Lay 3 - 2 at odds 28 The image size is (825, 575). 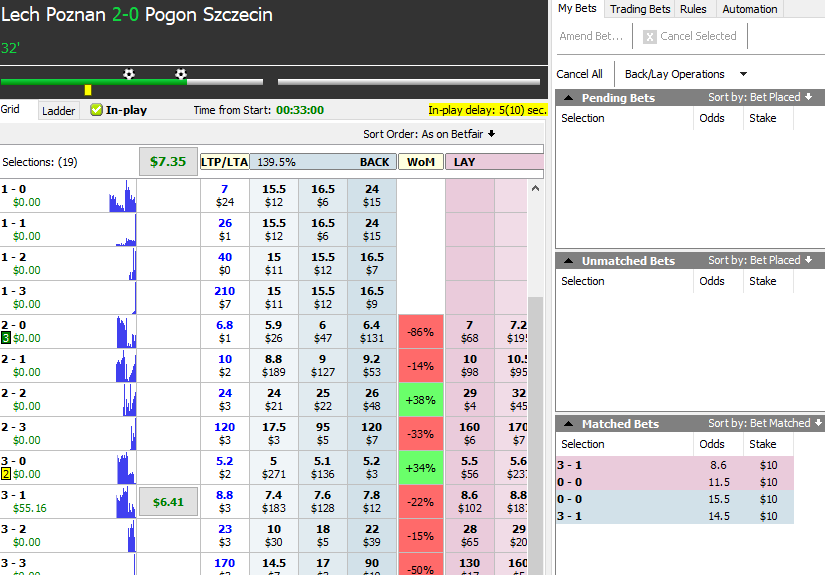click(470, 536)
